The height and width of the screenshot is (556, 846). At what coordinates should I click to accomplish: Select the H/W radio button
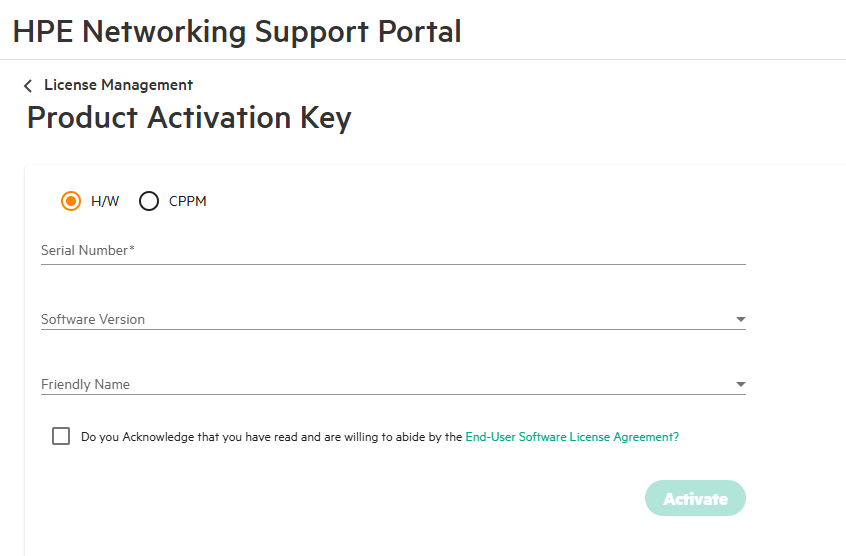pos(71,201)
